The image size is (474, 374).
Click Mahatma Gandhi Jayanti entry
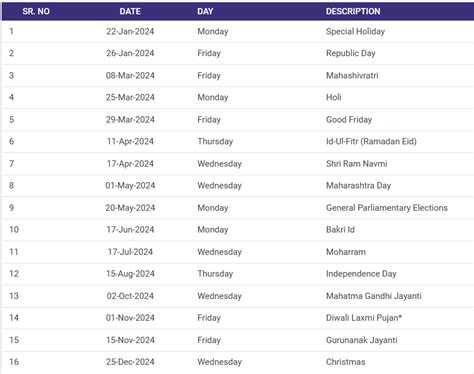(x=374, y=296)
